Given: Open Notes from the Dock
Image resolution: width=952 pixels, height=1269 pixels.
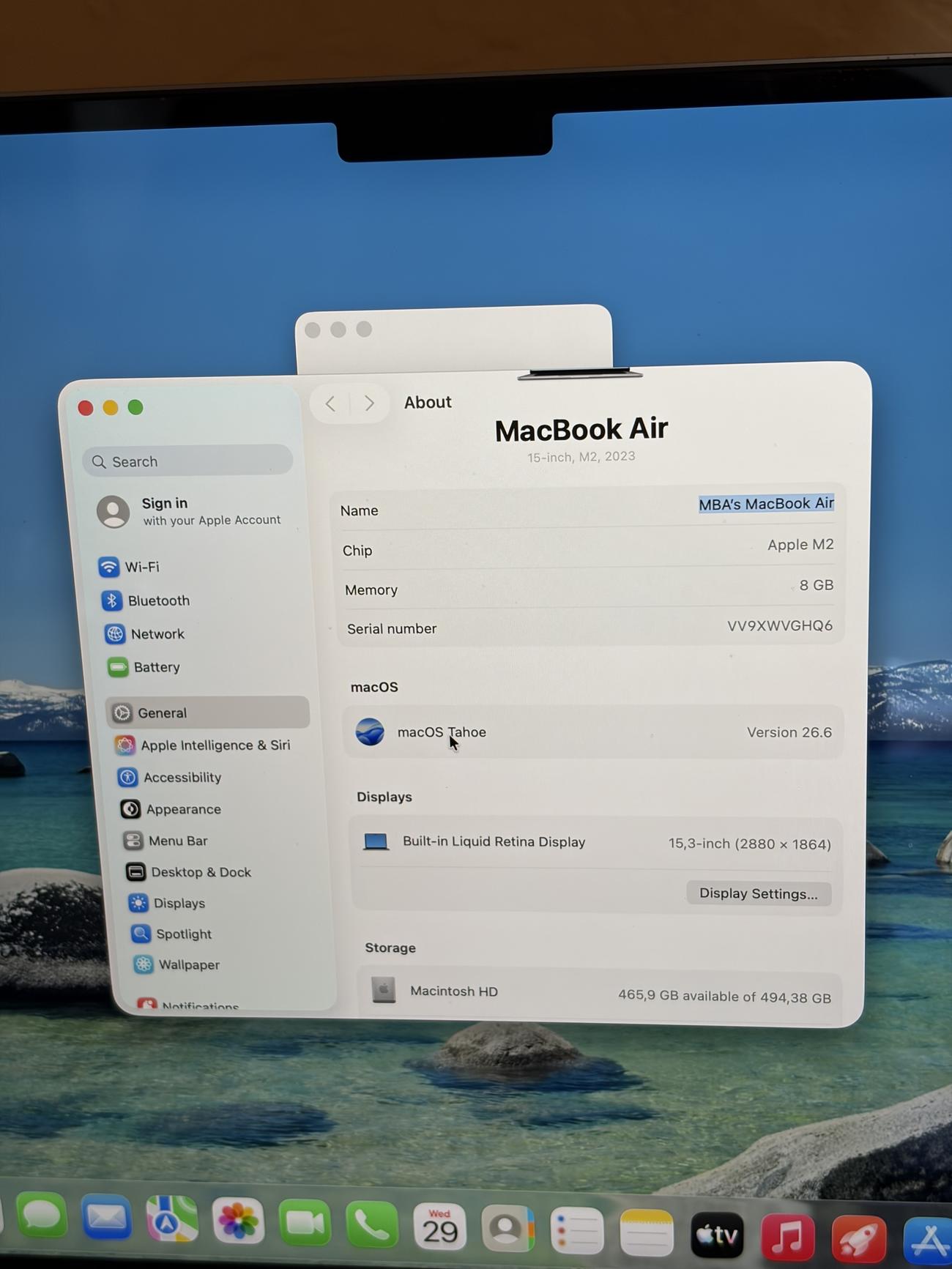Looking at the screenshot, I should [646, 1233].
